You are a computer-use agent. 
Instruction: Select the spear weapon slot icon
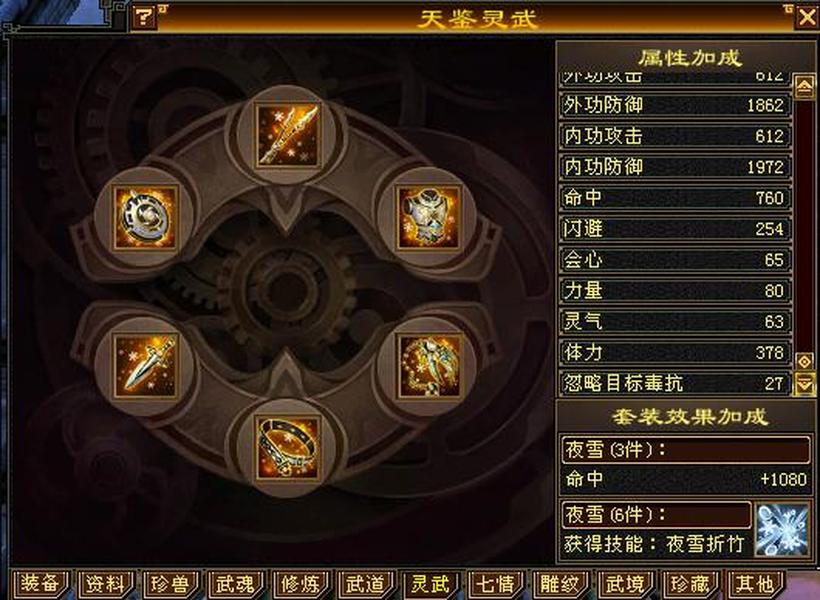[287, 135]
